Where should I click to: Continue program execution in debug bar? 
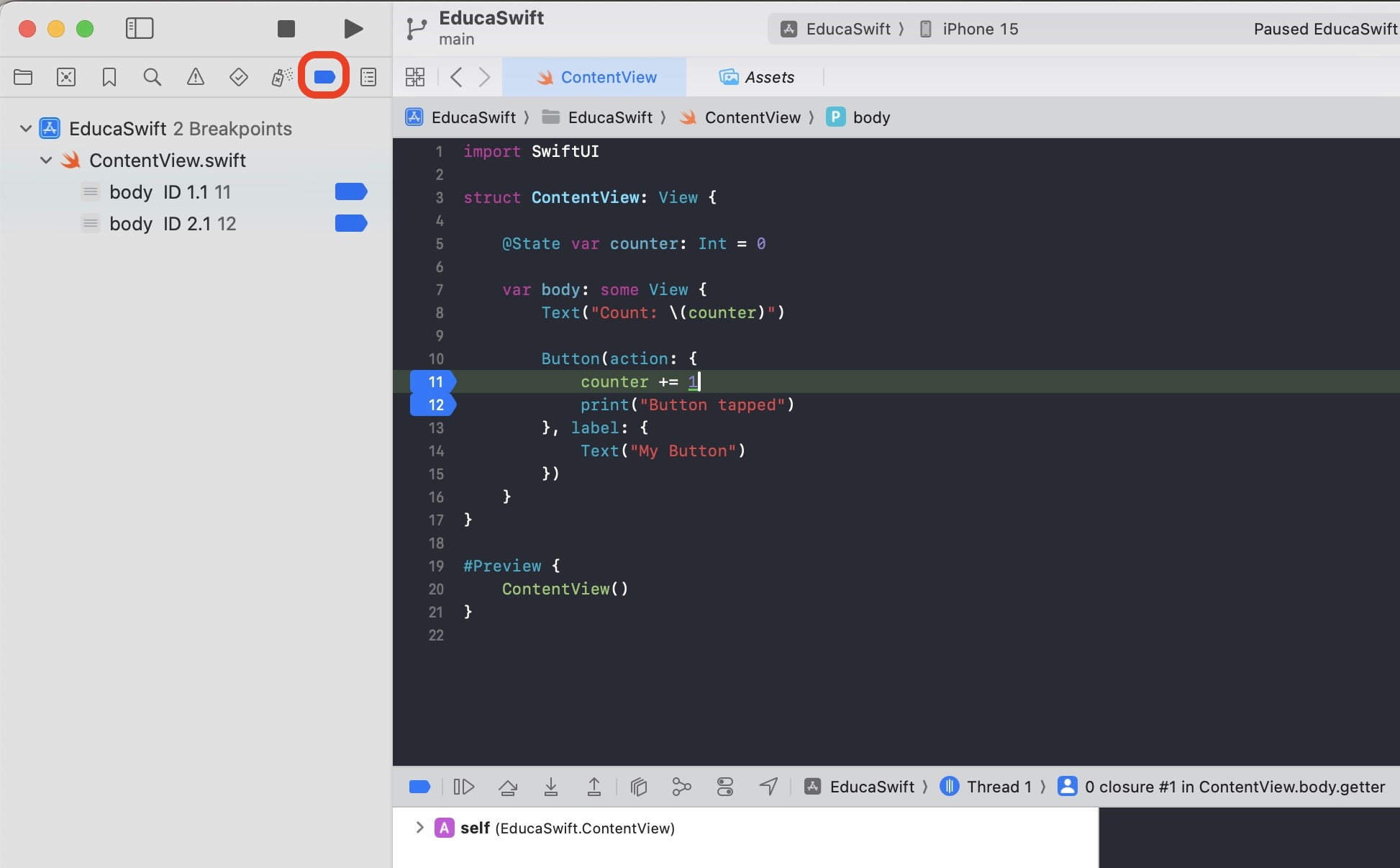coord(464,787)
